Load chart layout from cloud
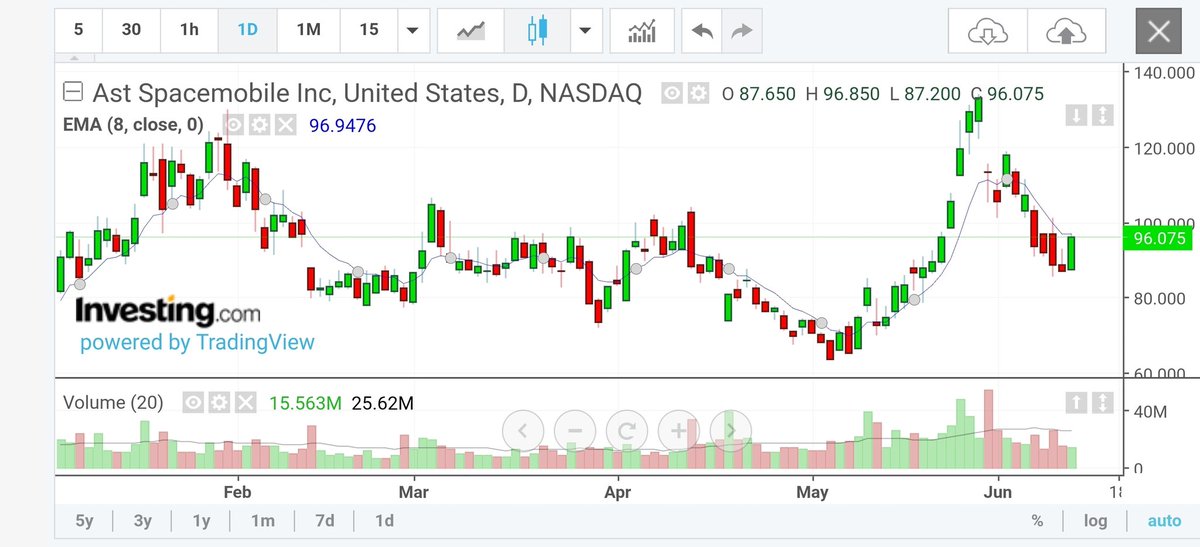This screenshot has width=1200, height=547. tap(986, 31)
